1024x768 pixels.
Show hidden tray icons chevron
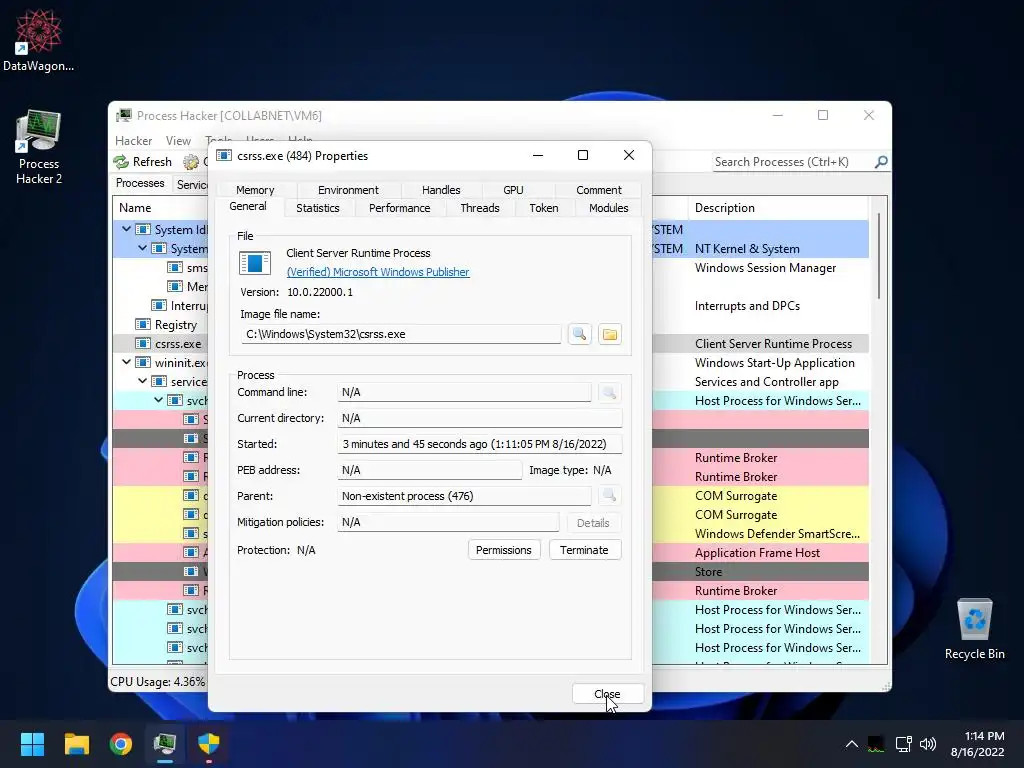pos(852,744)
